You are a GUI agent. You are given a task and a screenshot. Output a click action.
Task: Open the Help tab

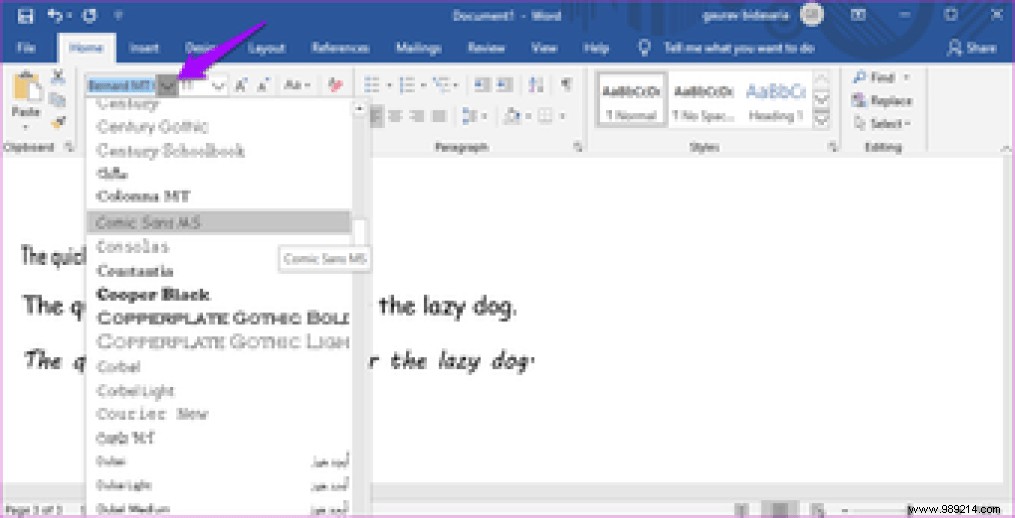click(x=596, y=48)
